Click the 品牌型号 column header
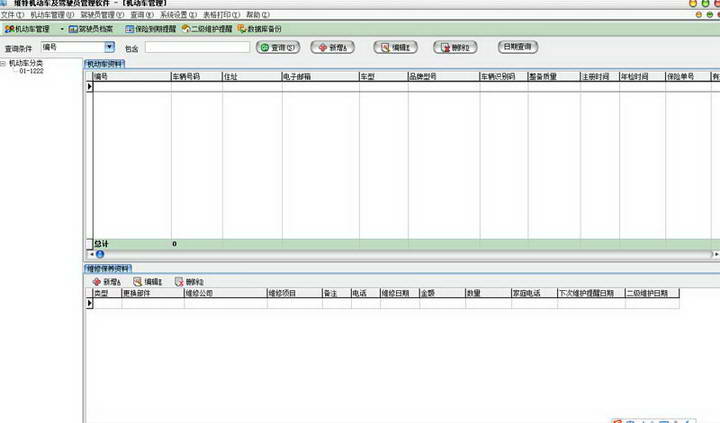720x423 pixels. [444, 76]
